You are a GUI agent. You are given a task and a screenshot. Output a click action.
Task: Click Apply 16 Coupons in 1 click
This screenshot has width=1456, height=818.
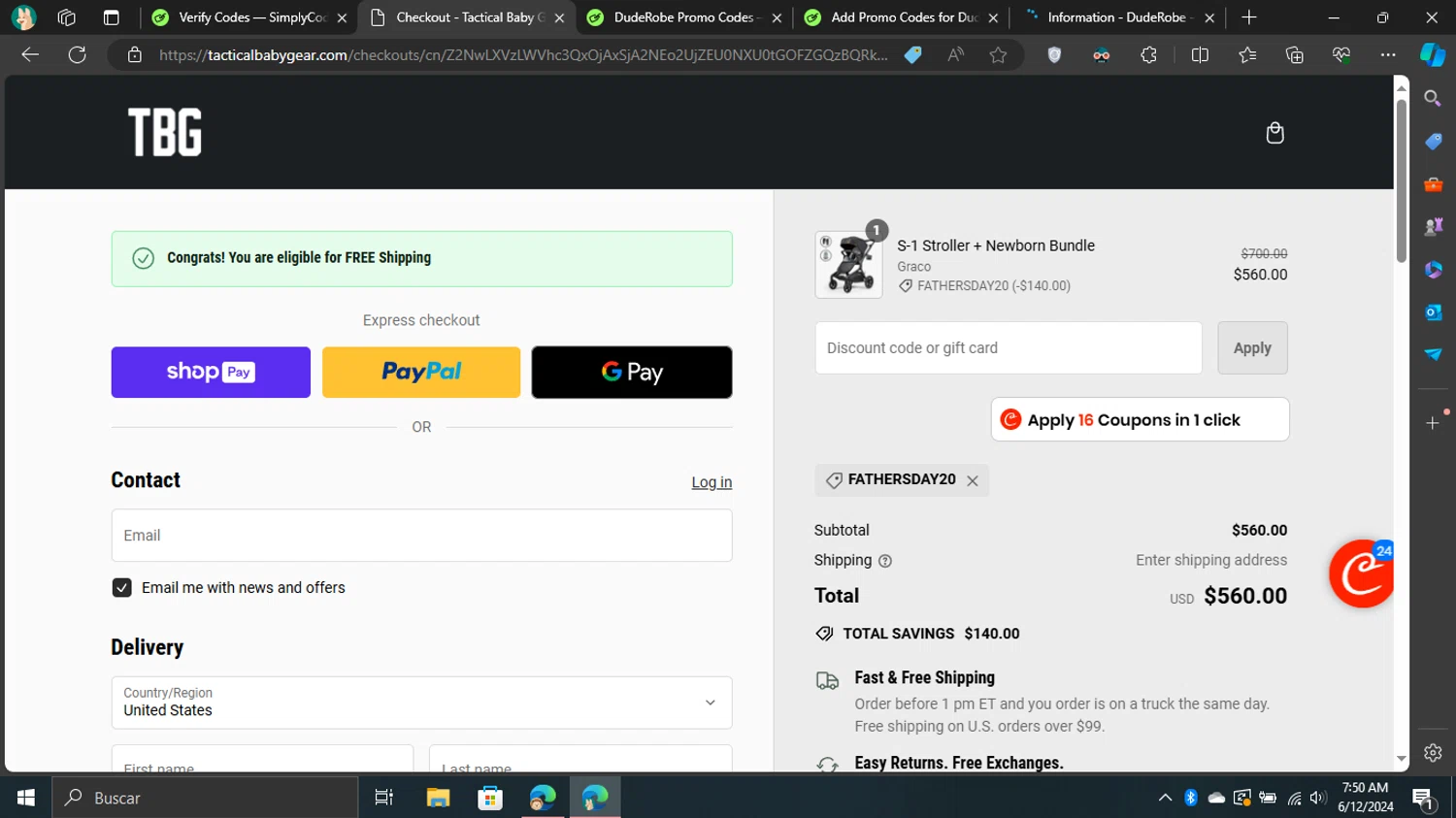[1140, 420]
